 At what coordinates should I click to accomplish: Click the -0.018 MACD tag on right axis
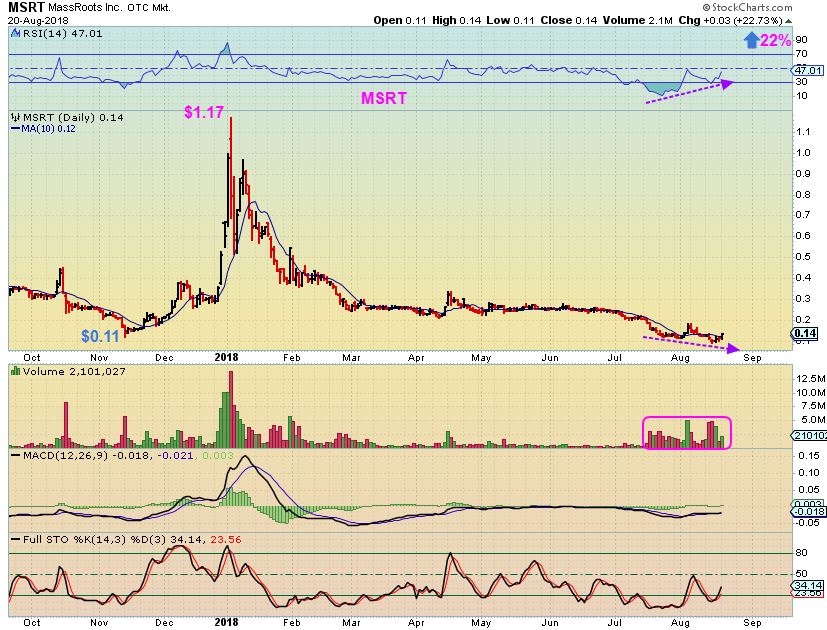(808, 512)
